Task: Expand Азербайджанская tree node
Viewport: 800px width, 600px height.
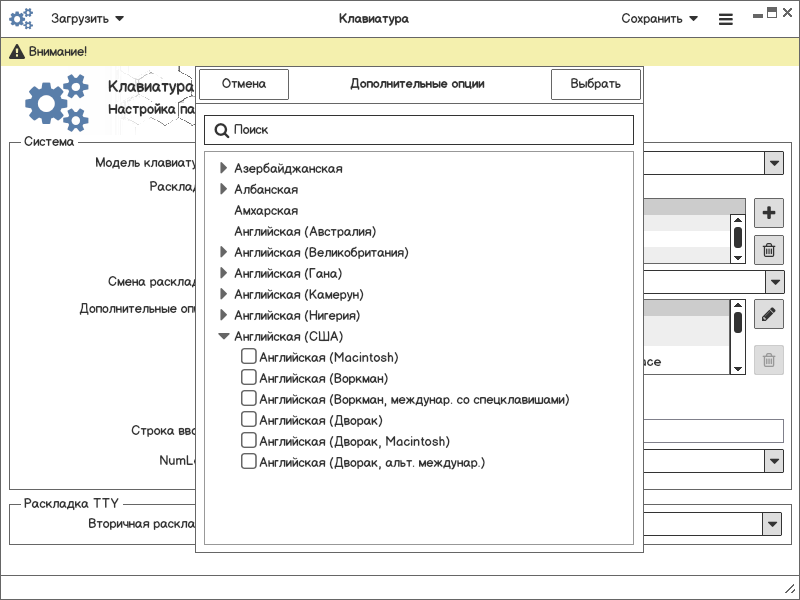Action: click(x=223, y=168)
